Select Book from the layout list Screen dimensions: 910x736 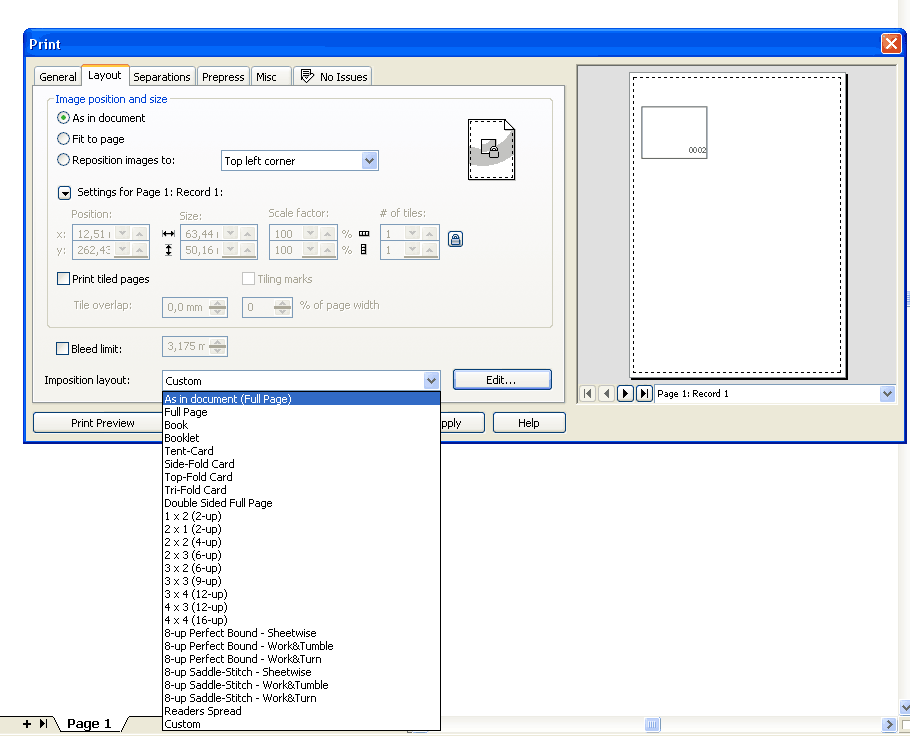[301, 425]
